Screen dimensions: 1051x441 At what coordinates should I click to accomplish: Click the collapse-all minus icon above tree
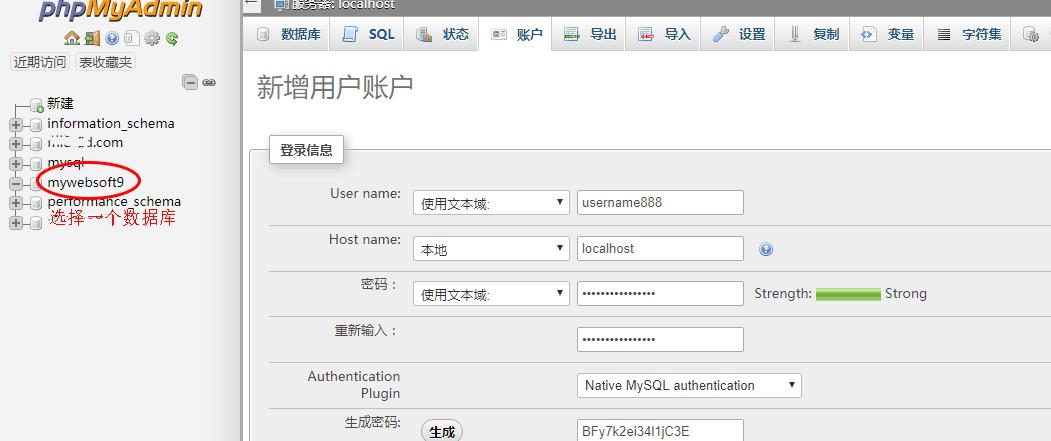(191, 82)
